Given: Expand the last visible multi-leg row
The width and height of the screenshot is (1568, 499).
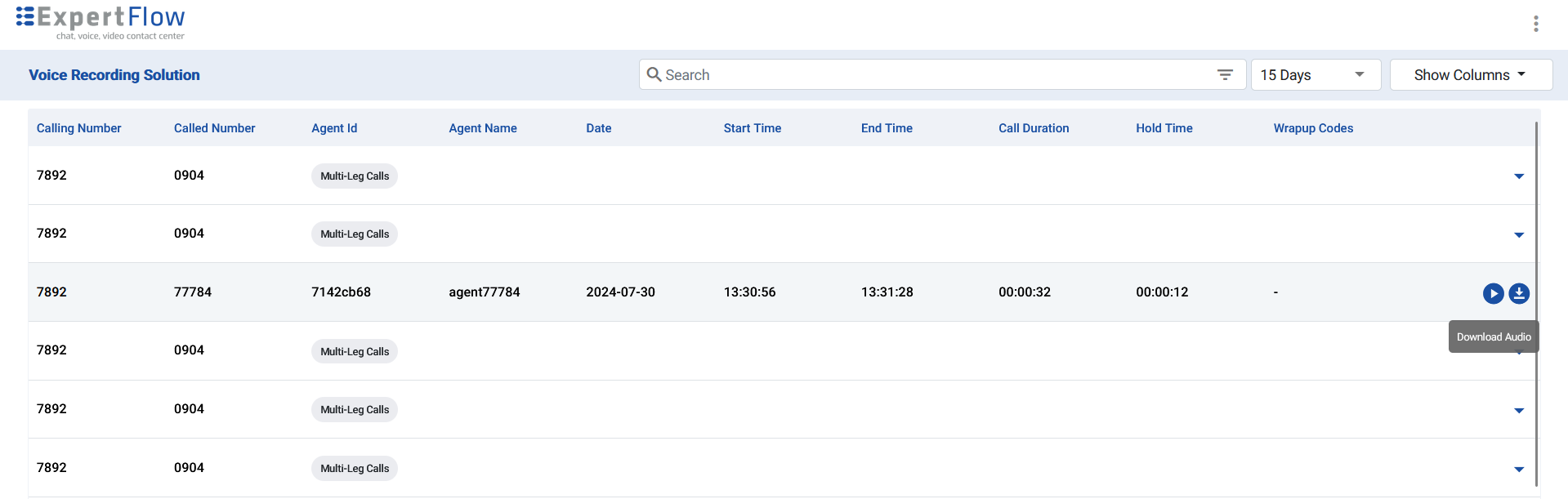Looking at the screenshot, I should [x=1519, y=470].
